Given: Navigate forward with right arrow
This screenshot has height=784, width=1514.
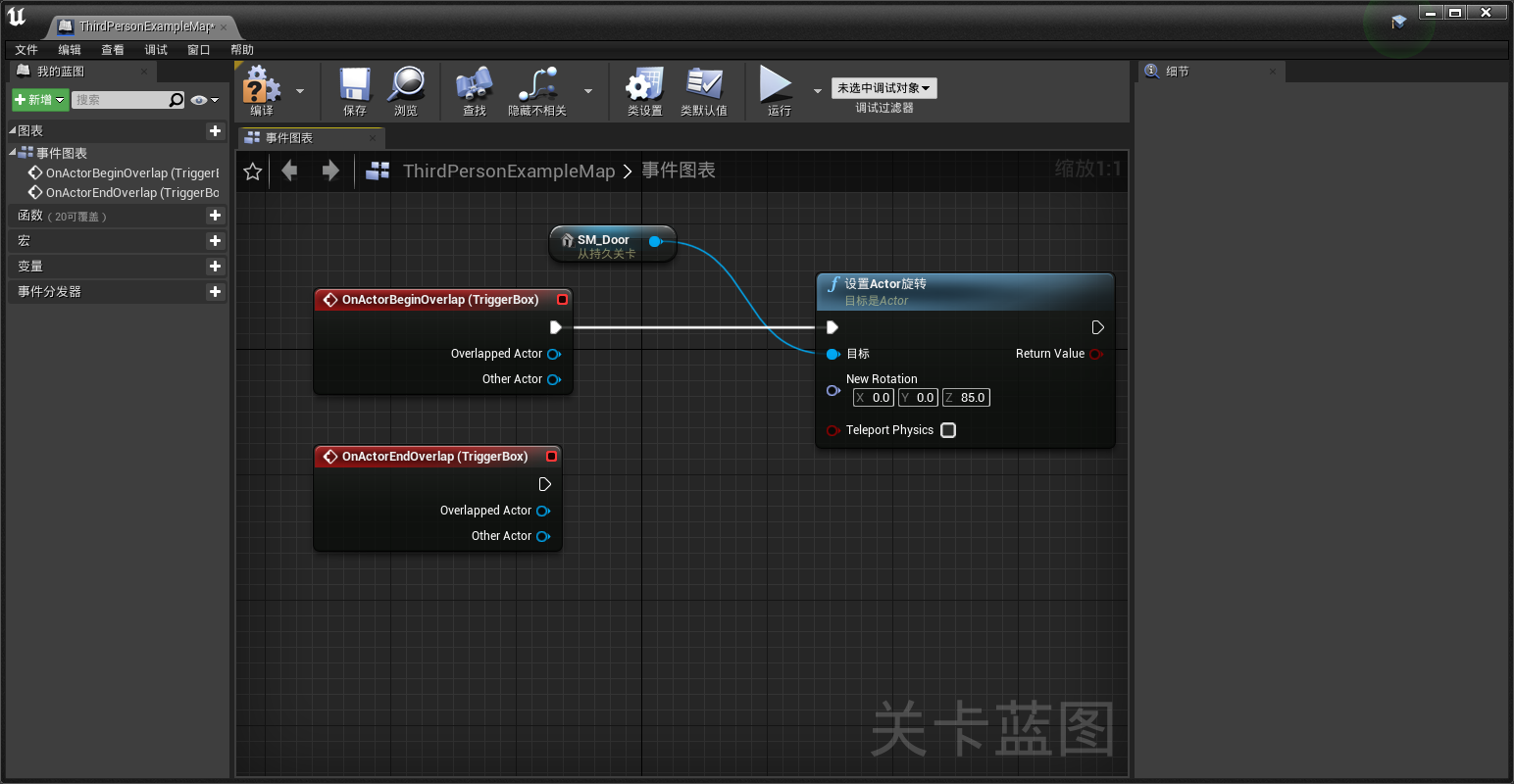Looking at the screenshot, I should (x=330, y=171).
